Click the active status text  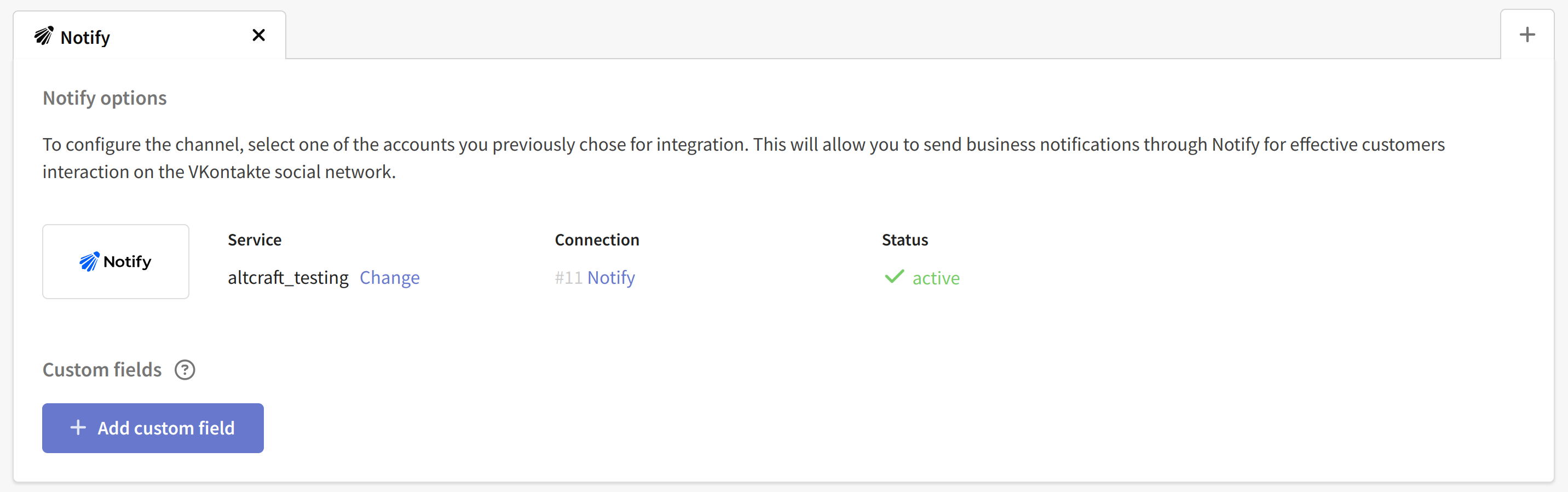[936, 278]
